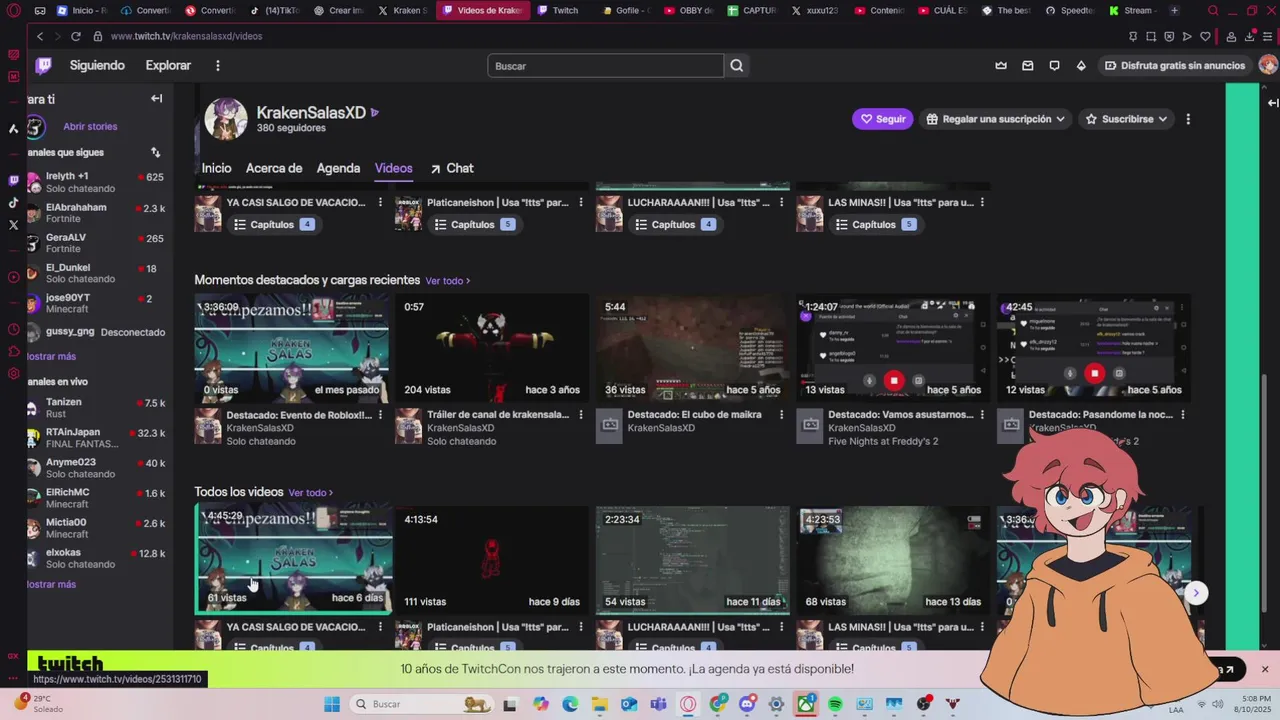Select the Videos channel tab
Viewport: 1280px width, 720px height.
pos(394,168)
